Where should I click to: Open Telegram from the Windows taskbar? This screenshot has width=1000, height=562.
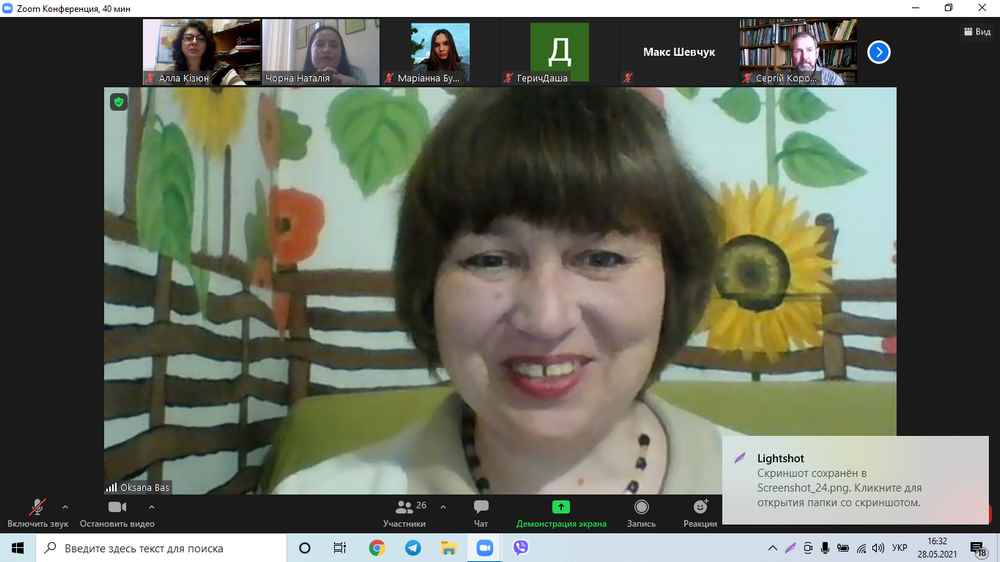click(x=413, y=548)
